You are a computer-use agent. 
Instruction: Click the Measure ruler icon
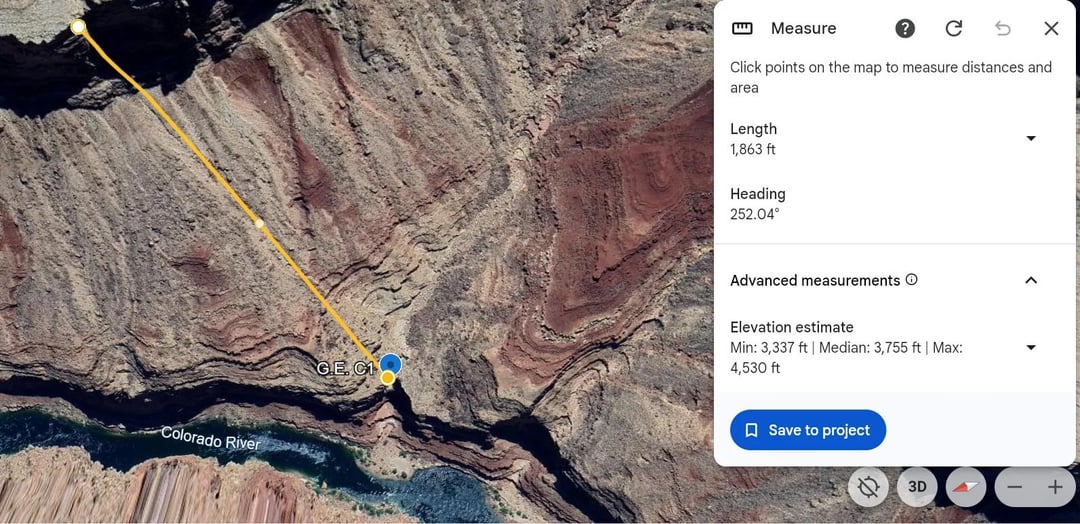tap(742, 28)
